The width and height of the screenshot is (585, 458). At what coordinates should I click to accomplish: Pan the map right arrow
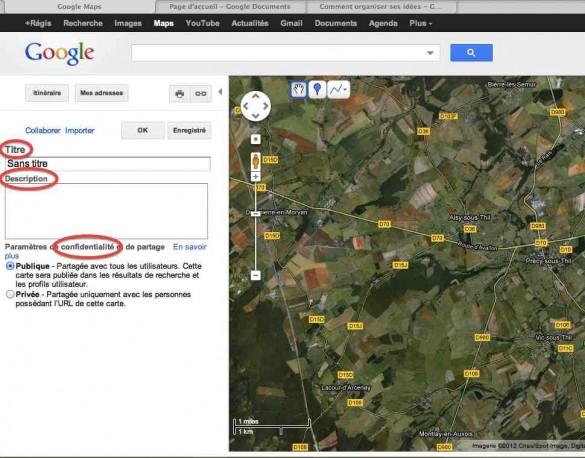[266, 106]
